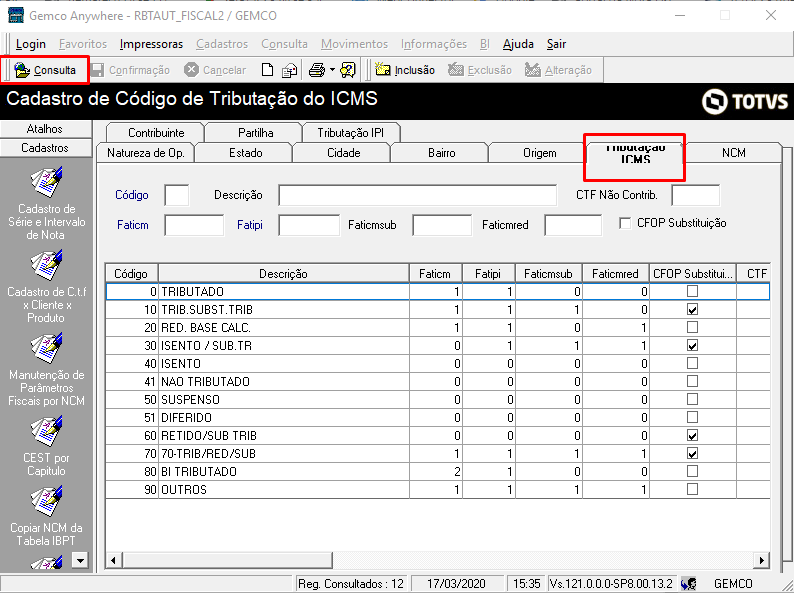Click the TOTVS logo
Screen dimensions: 794x593
(x=745, y=101)
